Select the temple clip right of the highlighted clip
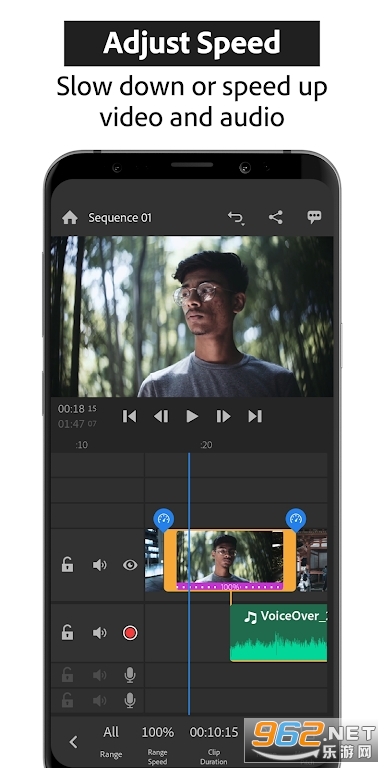 (312, 560)
